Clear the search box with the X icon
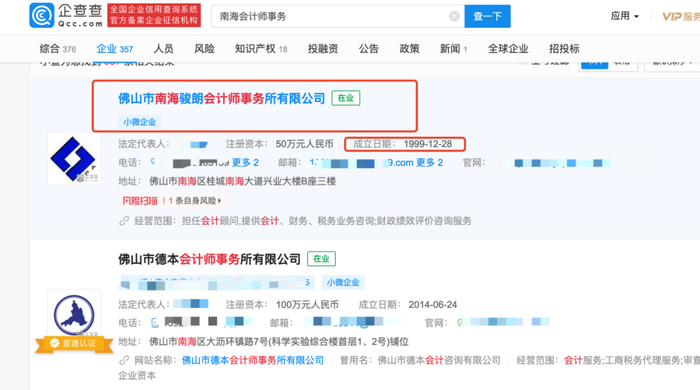This screenshot has height=390, width=700. click(454, 17)
